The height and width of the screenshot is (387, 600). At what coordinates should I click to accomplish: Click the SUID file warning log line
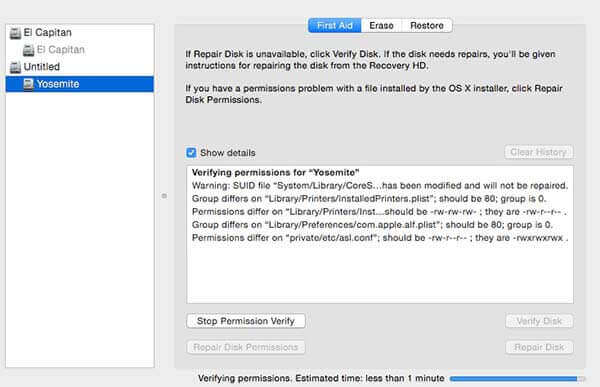click(380, 186)
